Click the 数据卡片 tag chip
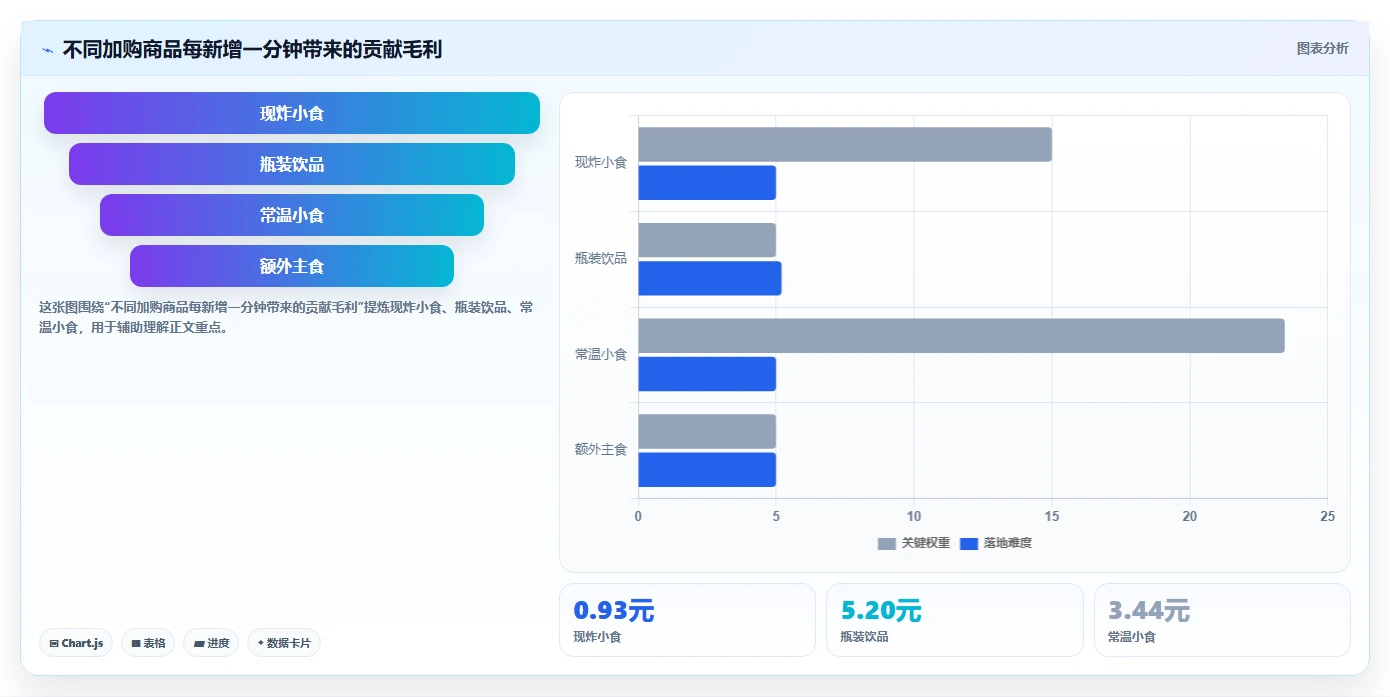1390x697 pixels. pos(284,643)
